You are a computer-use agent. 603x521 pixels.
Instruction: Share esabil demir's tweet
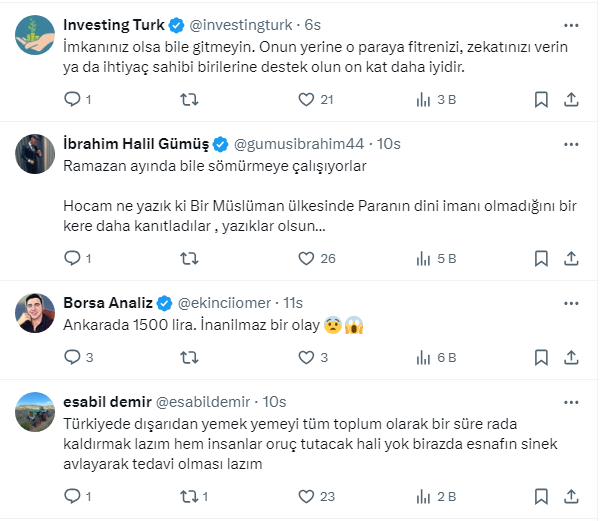(572, 495)
